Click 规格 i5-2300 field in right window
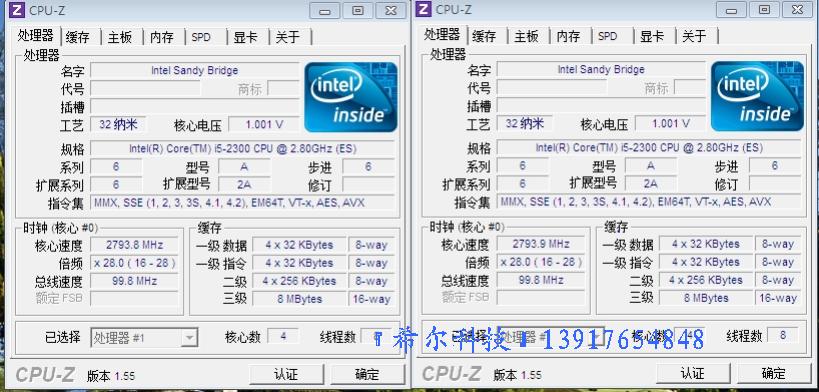Image resolution: width=819 pixels, height=392 pixels. click(x=649, y=147)
